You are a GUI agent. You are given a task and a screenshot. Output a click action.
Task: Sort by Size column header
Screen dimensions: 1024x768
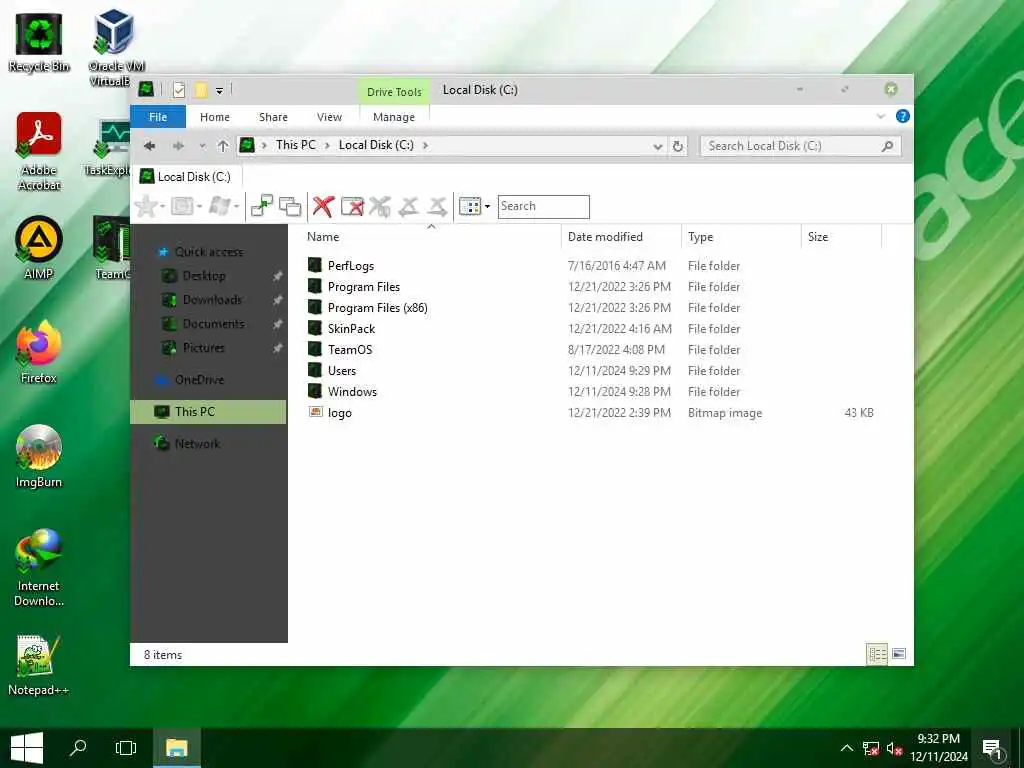tap(841, 236)
